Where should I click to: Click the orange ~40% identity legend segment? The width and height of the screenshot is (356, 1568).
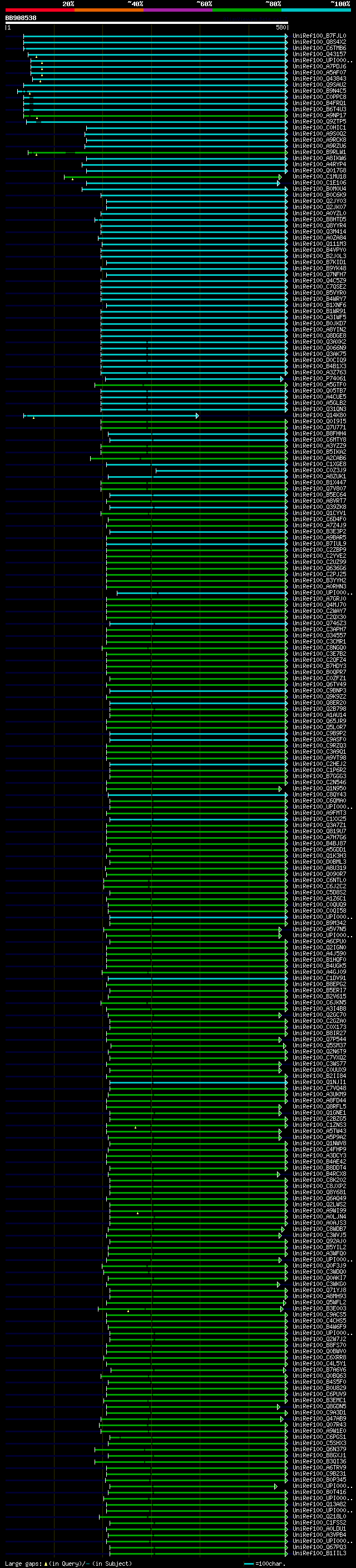109,11
